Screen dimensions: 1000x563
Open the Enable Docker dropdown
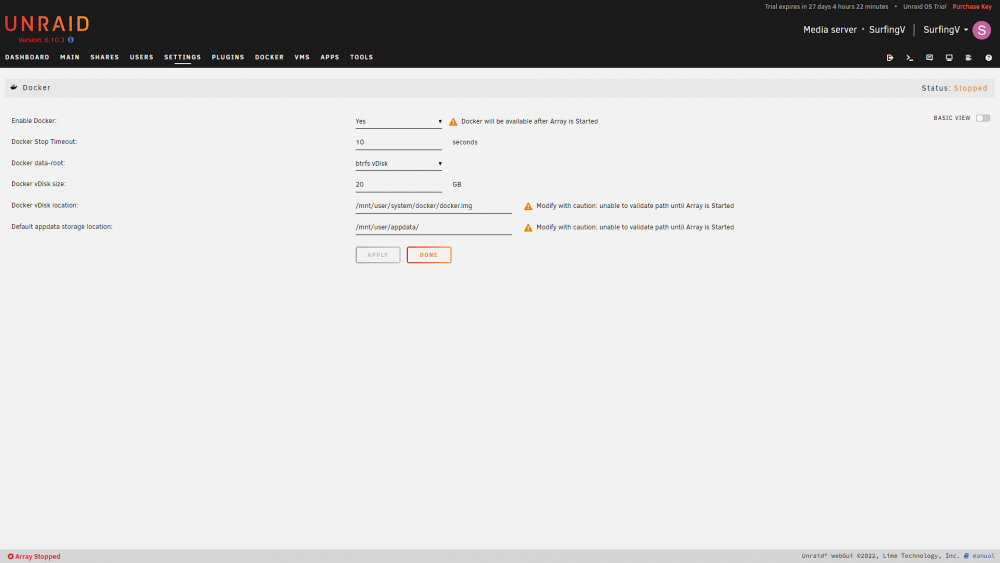tap(399, 121)
